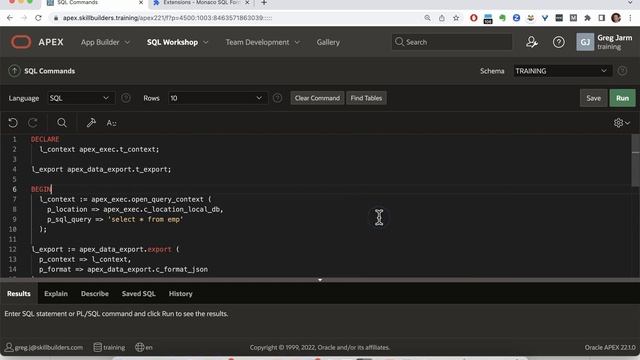Switch to the Describe tab
Screen dimensions: 640x360
tap(95, 293)
